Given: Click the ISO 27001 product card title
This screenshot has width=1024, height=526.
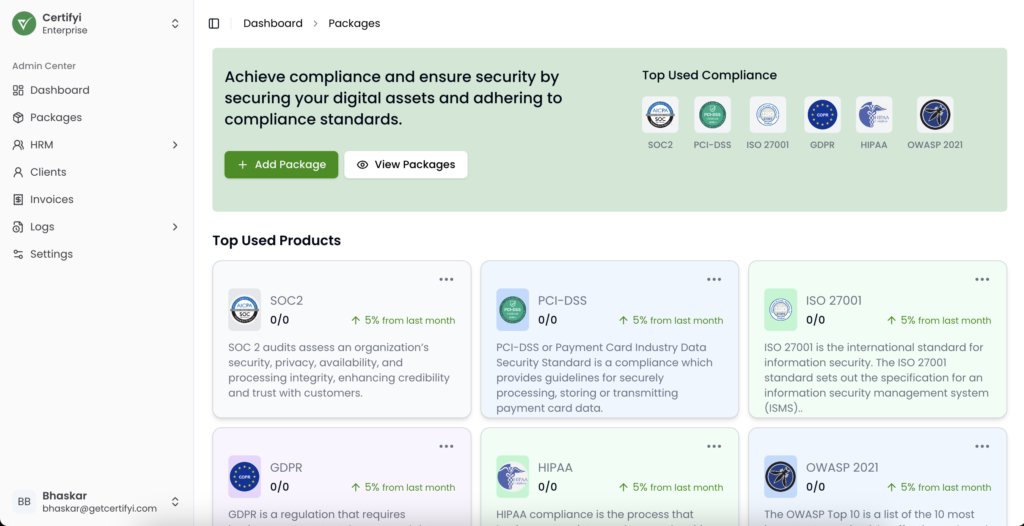Looking at the screenshot, I should pyautogui.click(x=834, y=301).
